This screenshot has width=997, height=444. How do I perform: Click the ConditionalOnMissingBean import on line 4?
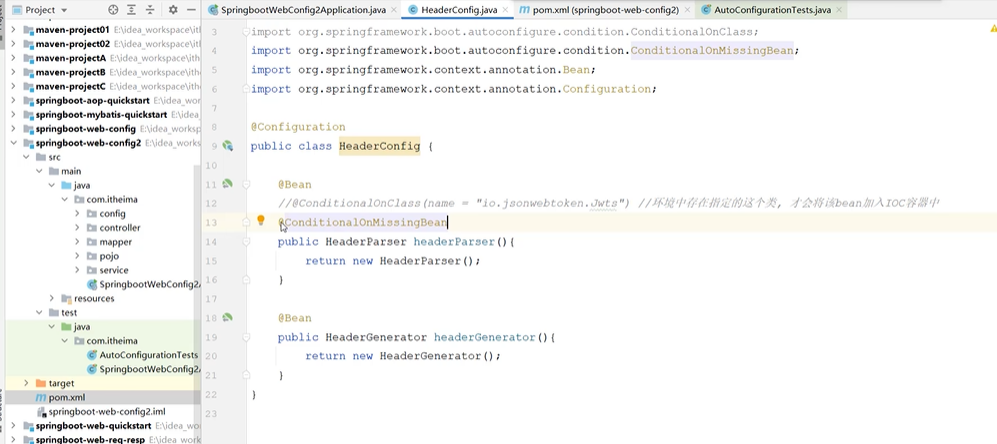[x=712, y=50]
